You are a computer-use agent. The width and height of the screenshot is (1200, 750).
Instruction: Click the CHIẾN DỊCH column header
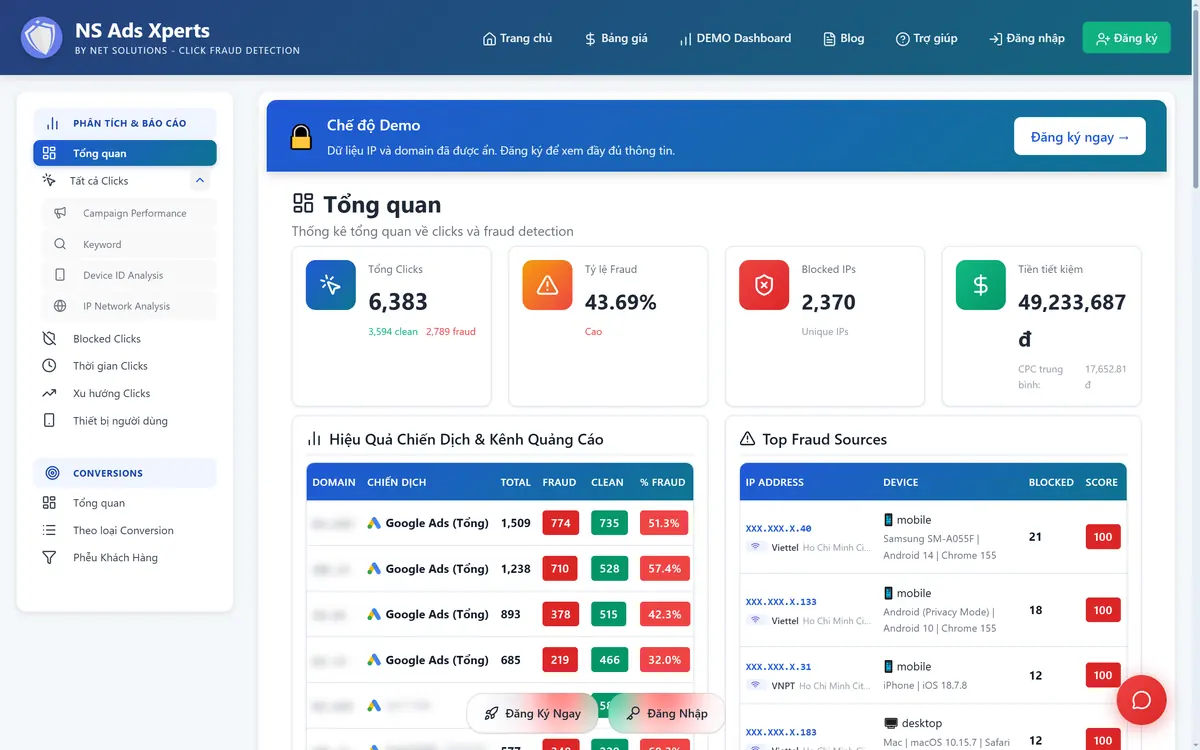pos(397,482)
